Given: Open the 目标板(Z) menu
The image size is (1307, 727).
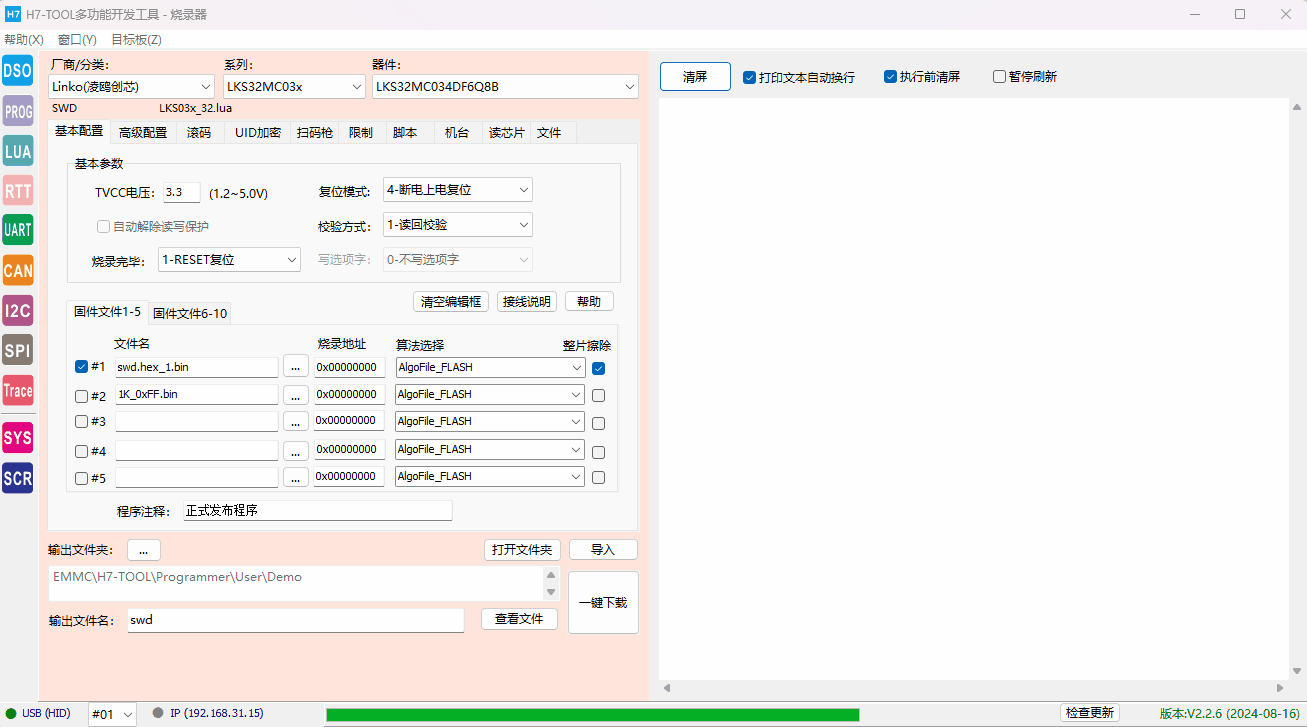Looking at the screenshot, I should [x=136, y=40].
